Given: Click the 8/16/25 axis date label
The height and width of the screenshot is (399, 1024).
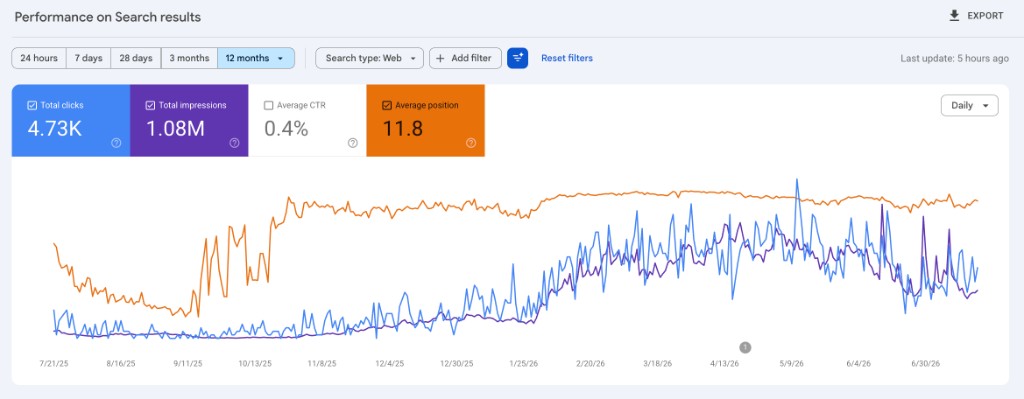Looking at the screenshot, I should tap(121, 364).
